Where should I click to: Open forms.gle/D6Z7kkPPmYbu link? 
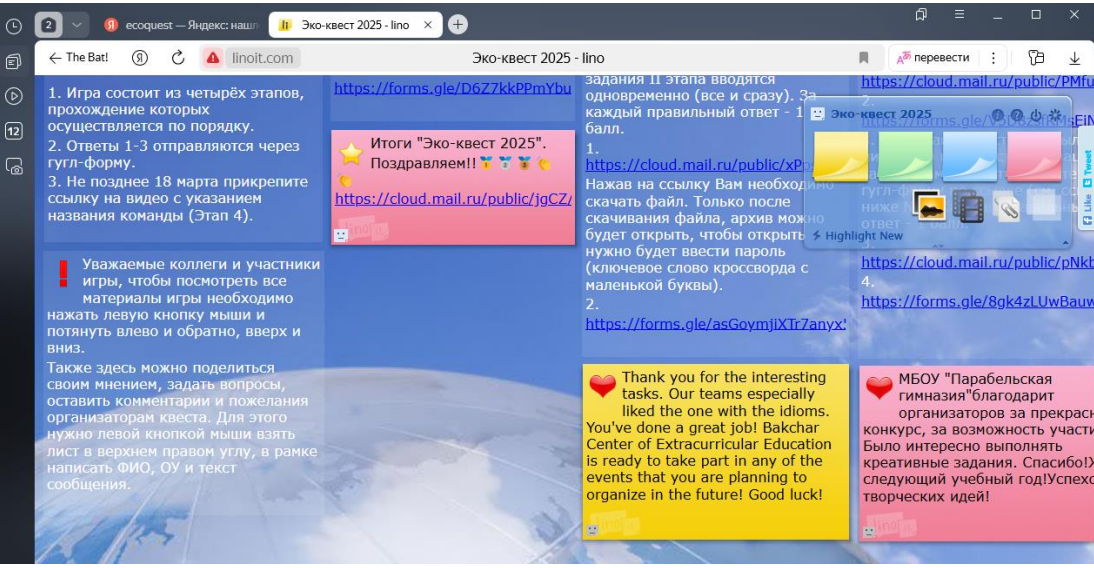pos(452,89)
